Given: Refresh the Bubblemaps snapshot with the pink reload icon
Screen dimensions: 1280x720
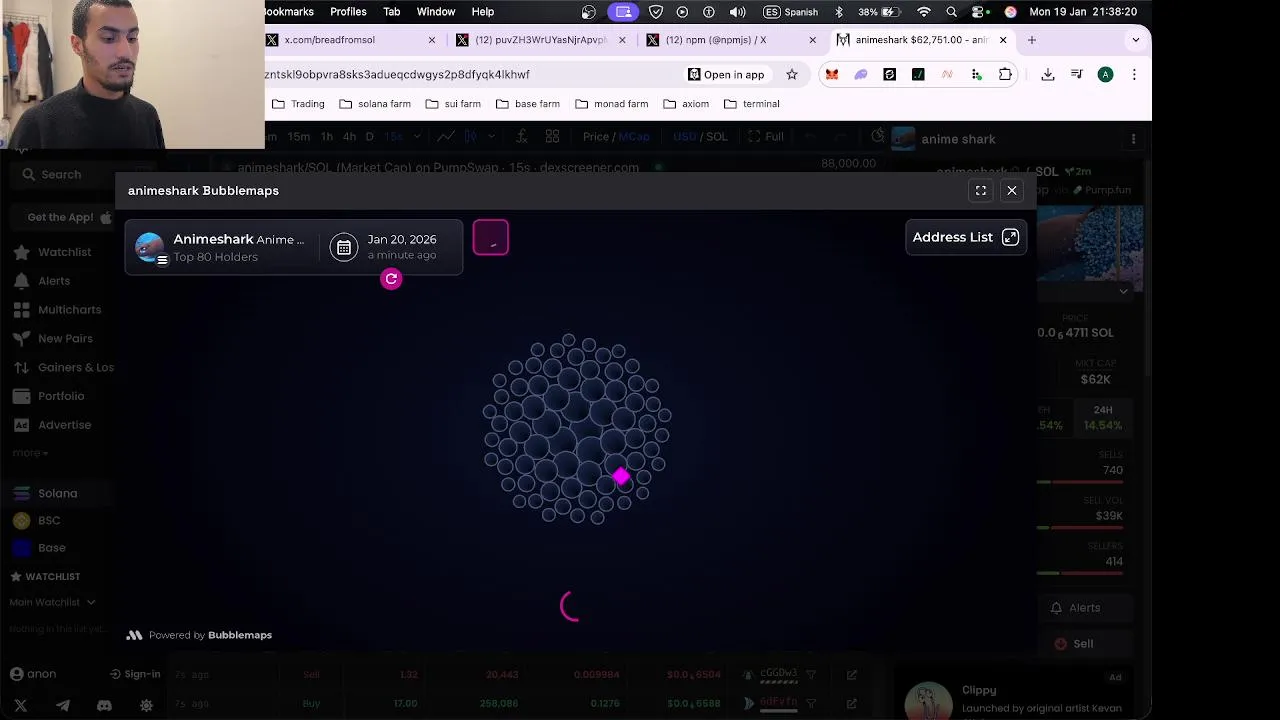Looking at the screenshot, I should tap(391, 279).
